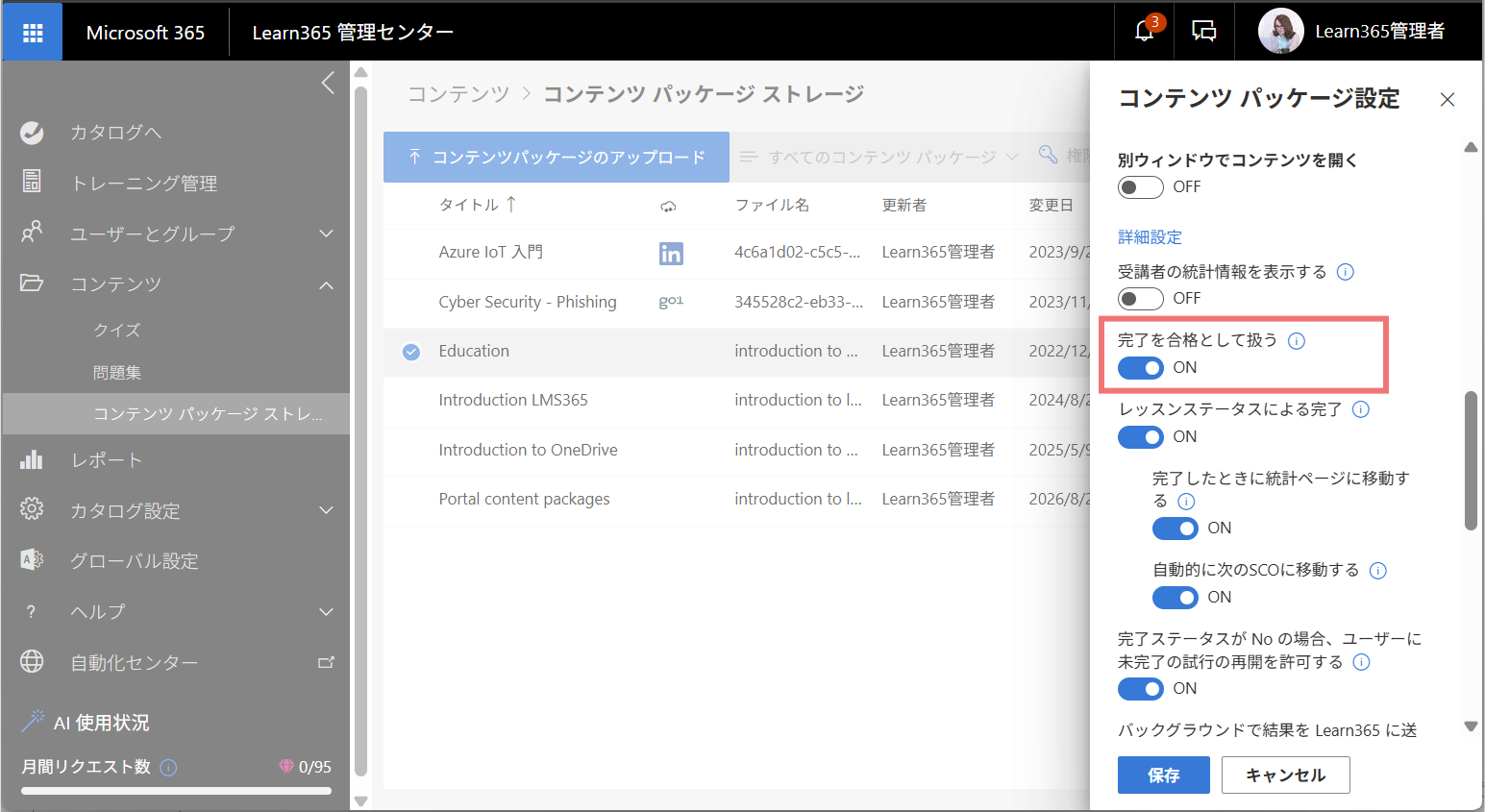1485x812 pixels.
Task: Click info icon for 統計ページに移動する
Action: click(x=1186, y=502)
